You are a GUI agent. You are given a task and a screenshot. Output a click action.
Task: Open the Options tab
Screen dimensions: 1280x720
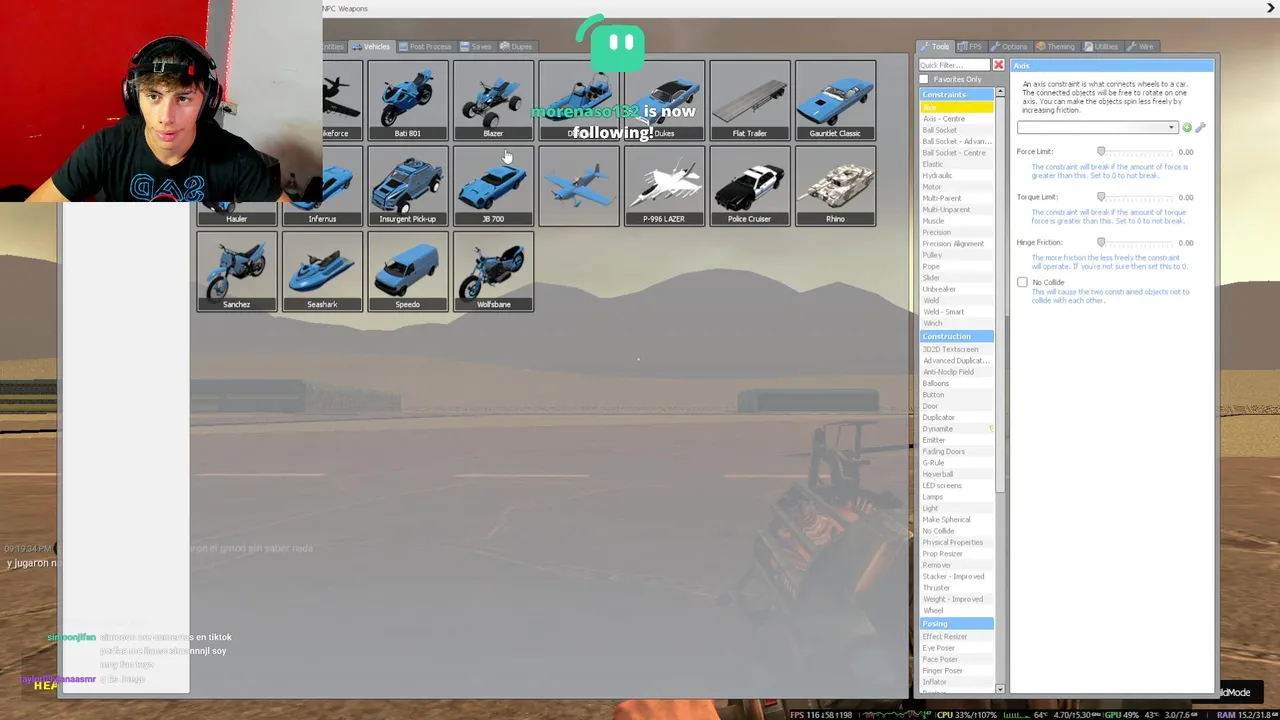[1010, 46]
